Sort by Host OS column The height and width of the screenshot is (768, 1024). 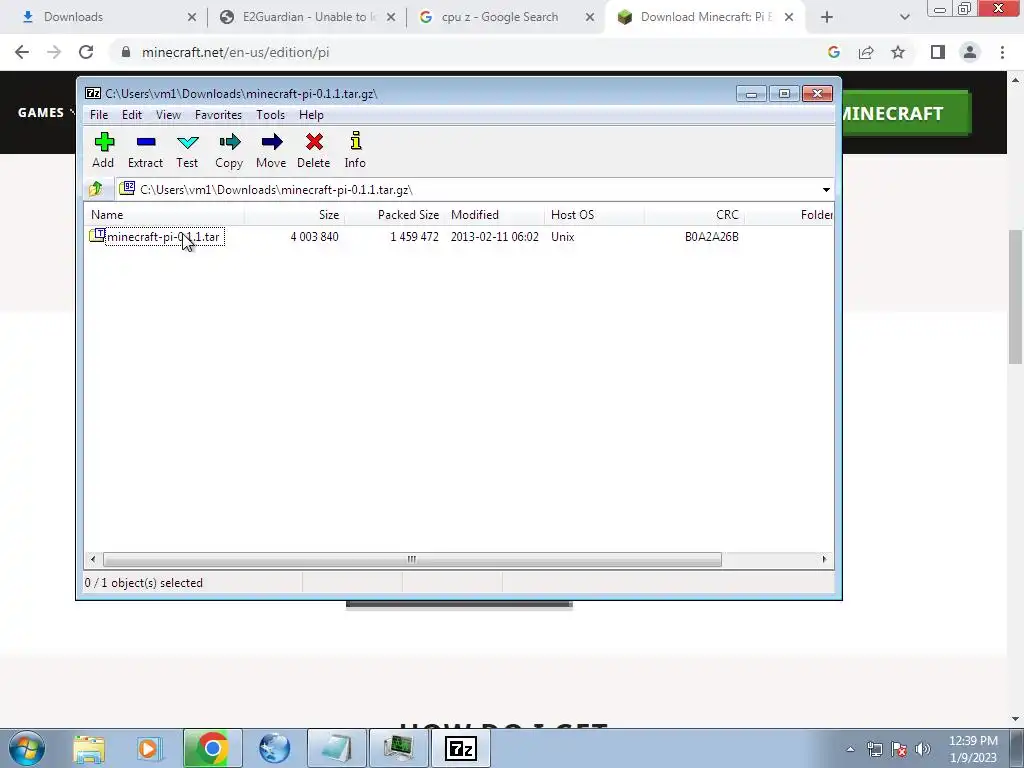(x=594, y=215)
